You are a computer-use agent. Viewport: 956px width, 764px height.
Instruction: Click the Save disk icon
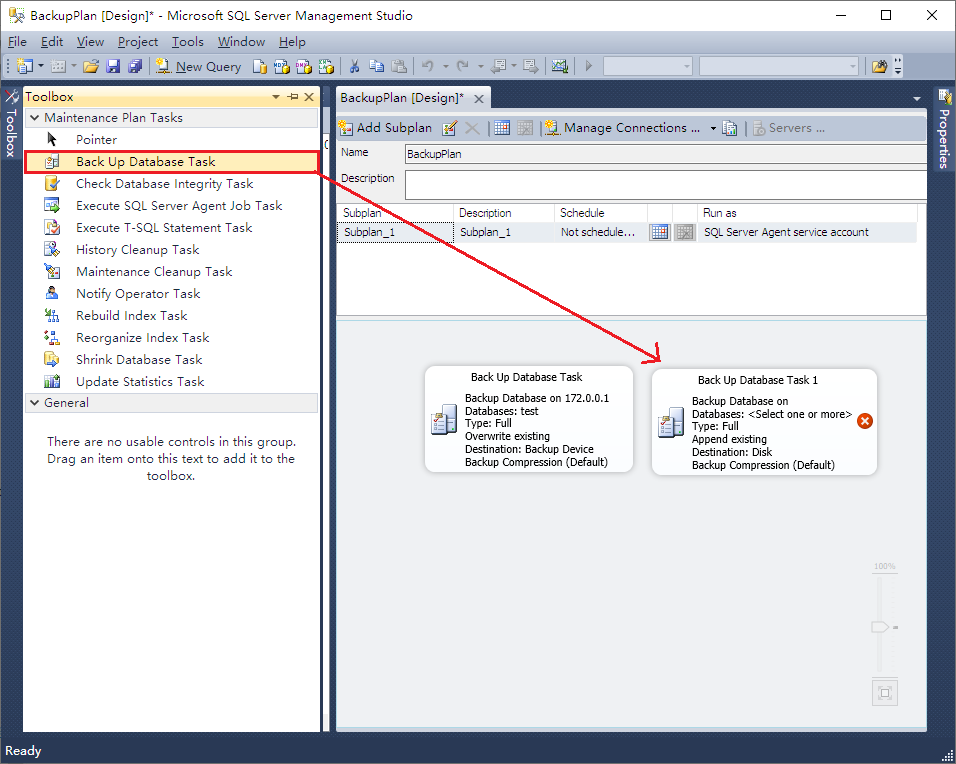(113, 66)
